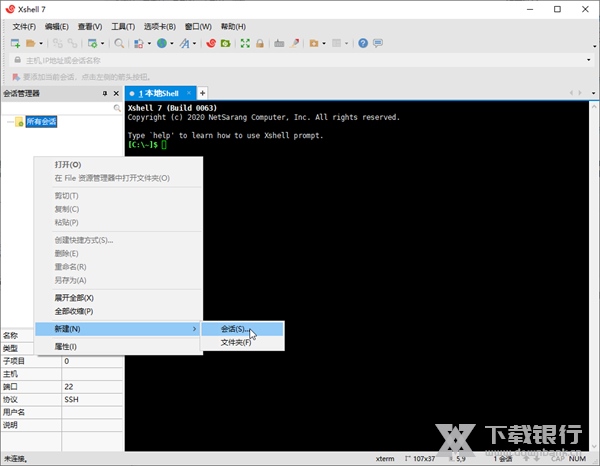
Task: Open the 查看(V) menu
Action: pyautogui.click(x=90, y=26)
